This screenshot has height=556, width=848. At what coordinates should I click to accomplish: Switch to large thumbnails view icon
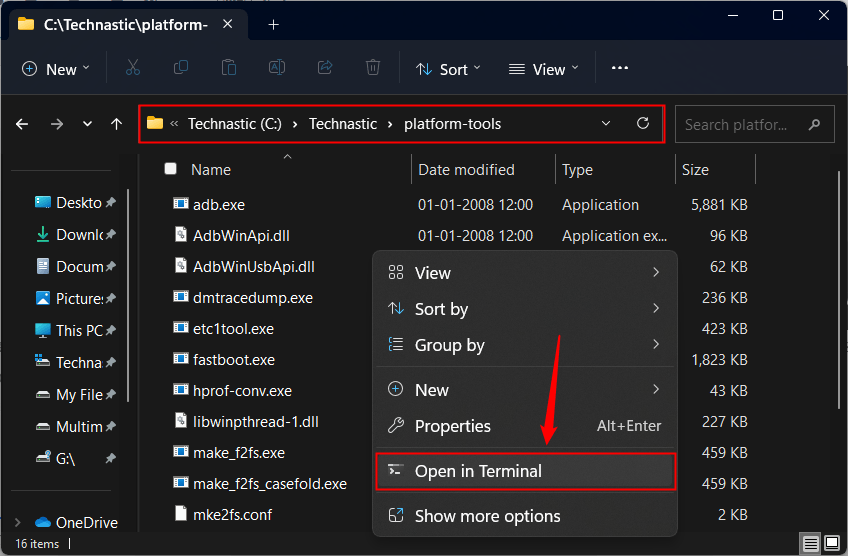[830, 544]
